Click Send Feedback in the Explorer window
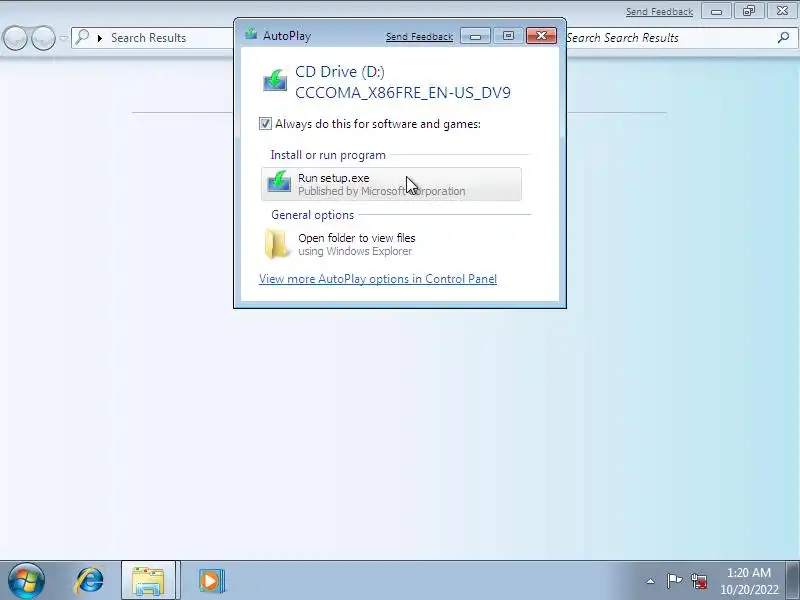800x600 pixels. 659,11
